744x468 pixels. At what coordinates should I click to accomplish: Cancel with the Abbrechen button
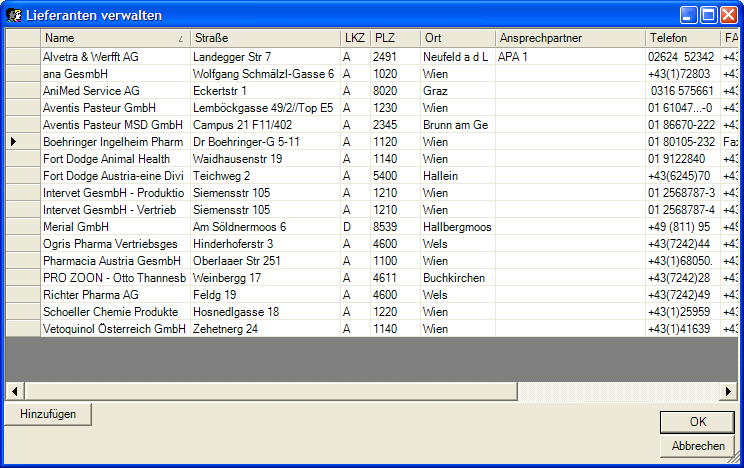pos(698,446)
